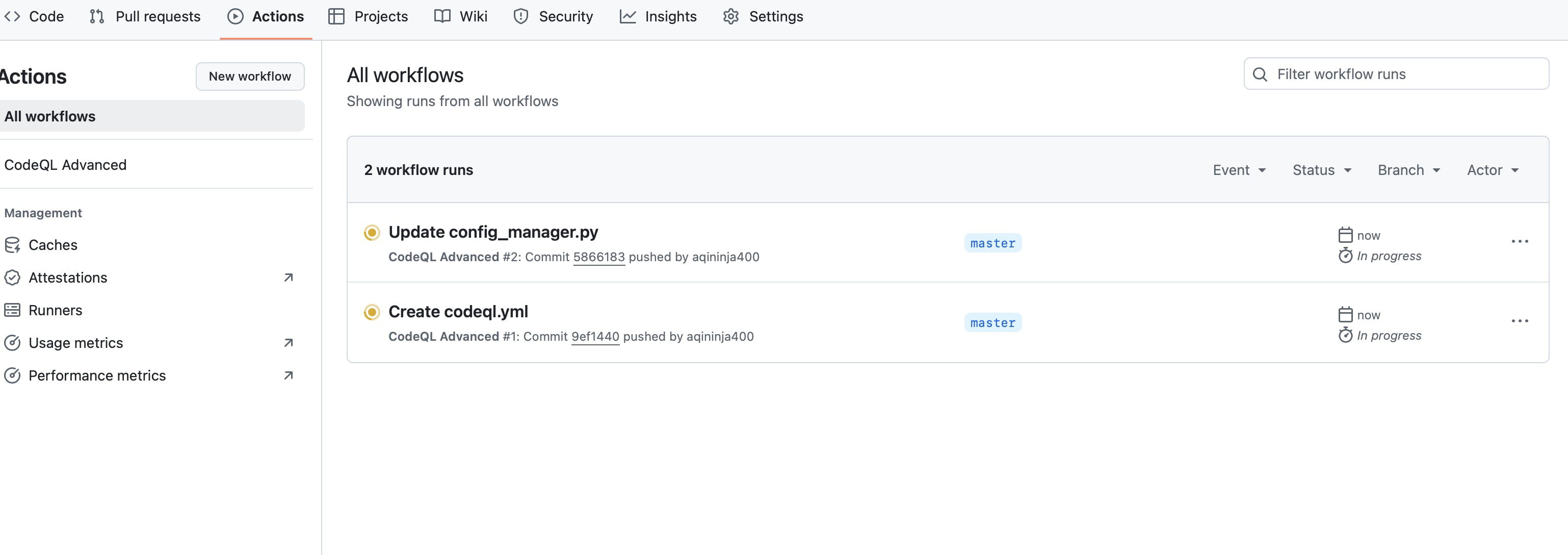
Task: Click calendar icon on Create codeql.yml run
Action: point(1345,314)
